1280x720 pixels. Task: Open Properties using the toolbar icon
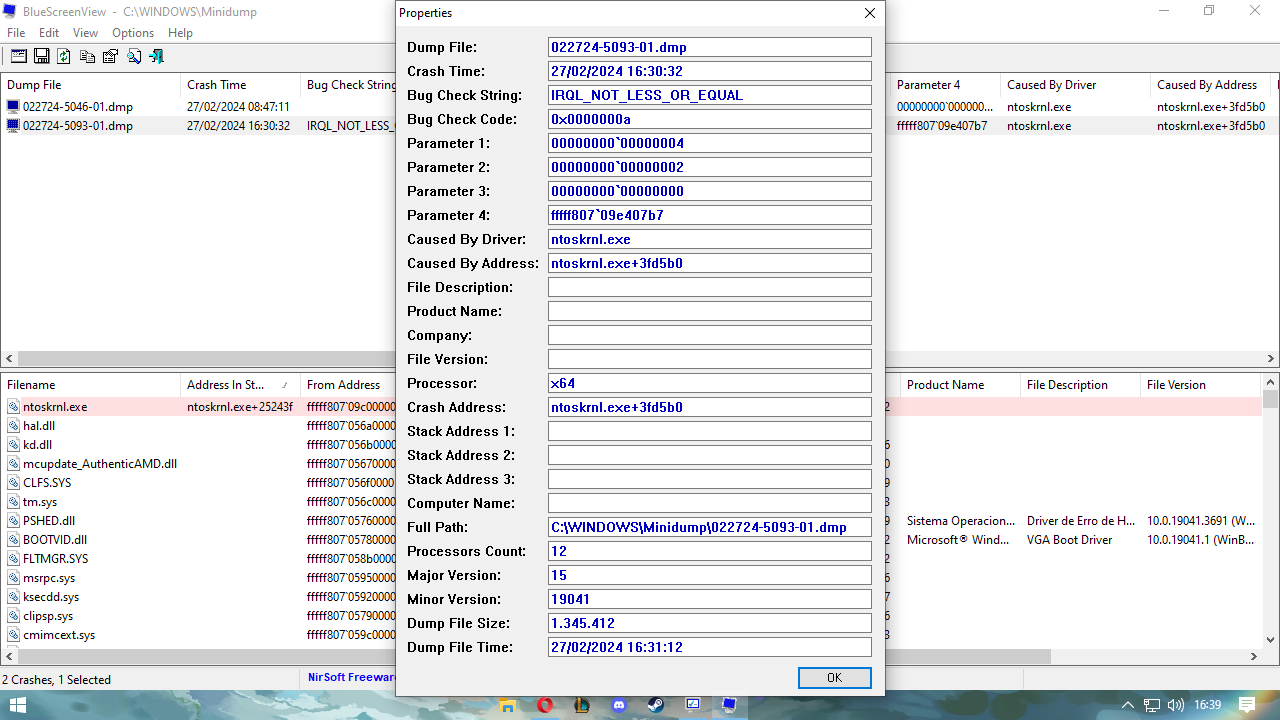tap(110, 56)
